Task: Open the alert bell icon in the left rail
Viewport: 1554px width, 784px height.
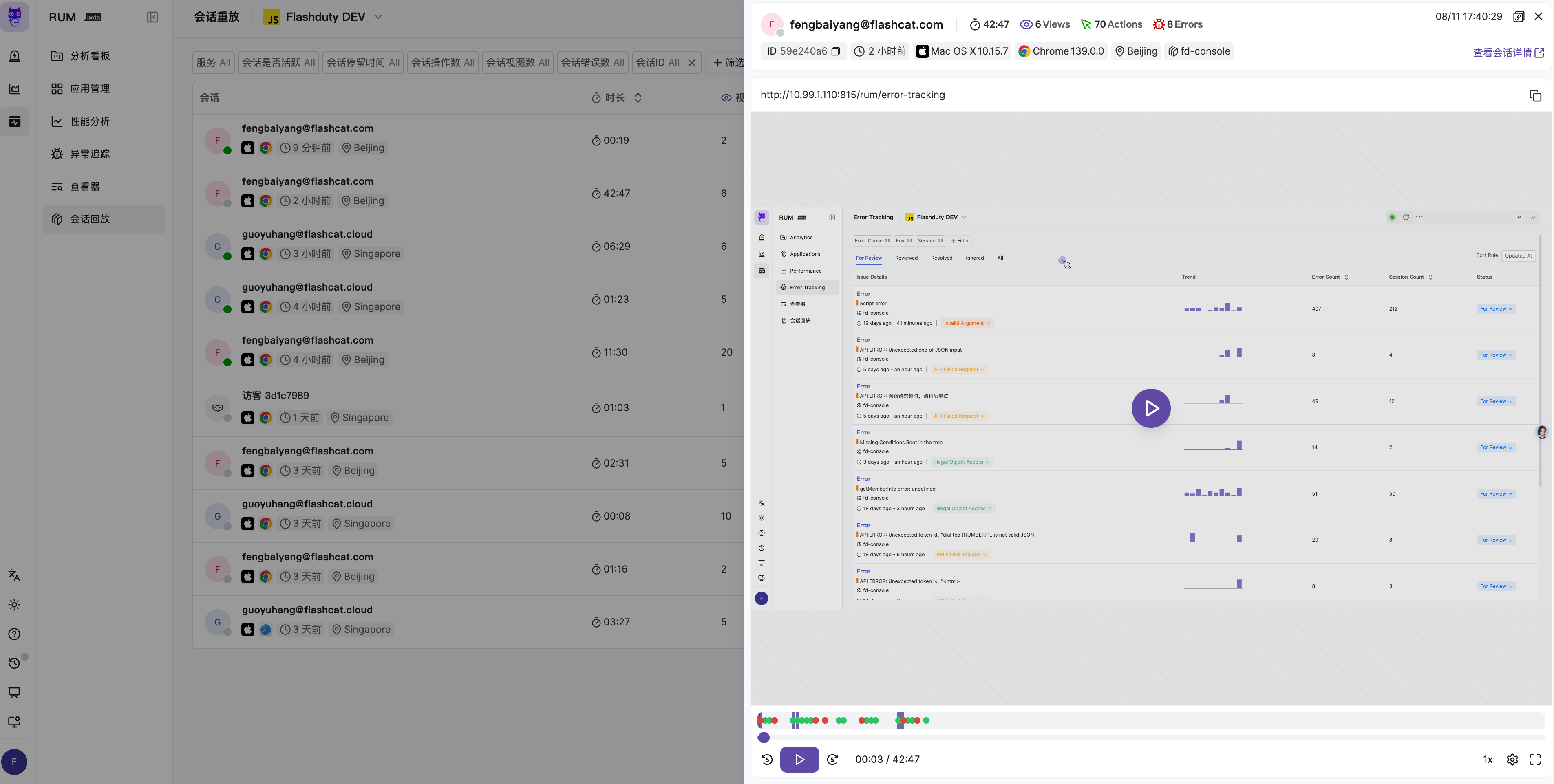Action: 15,56
